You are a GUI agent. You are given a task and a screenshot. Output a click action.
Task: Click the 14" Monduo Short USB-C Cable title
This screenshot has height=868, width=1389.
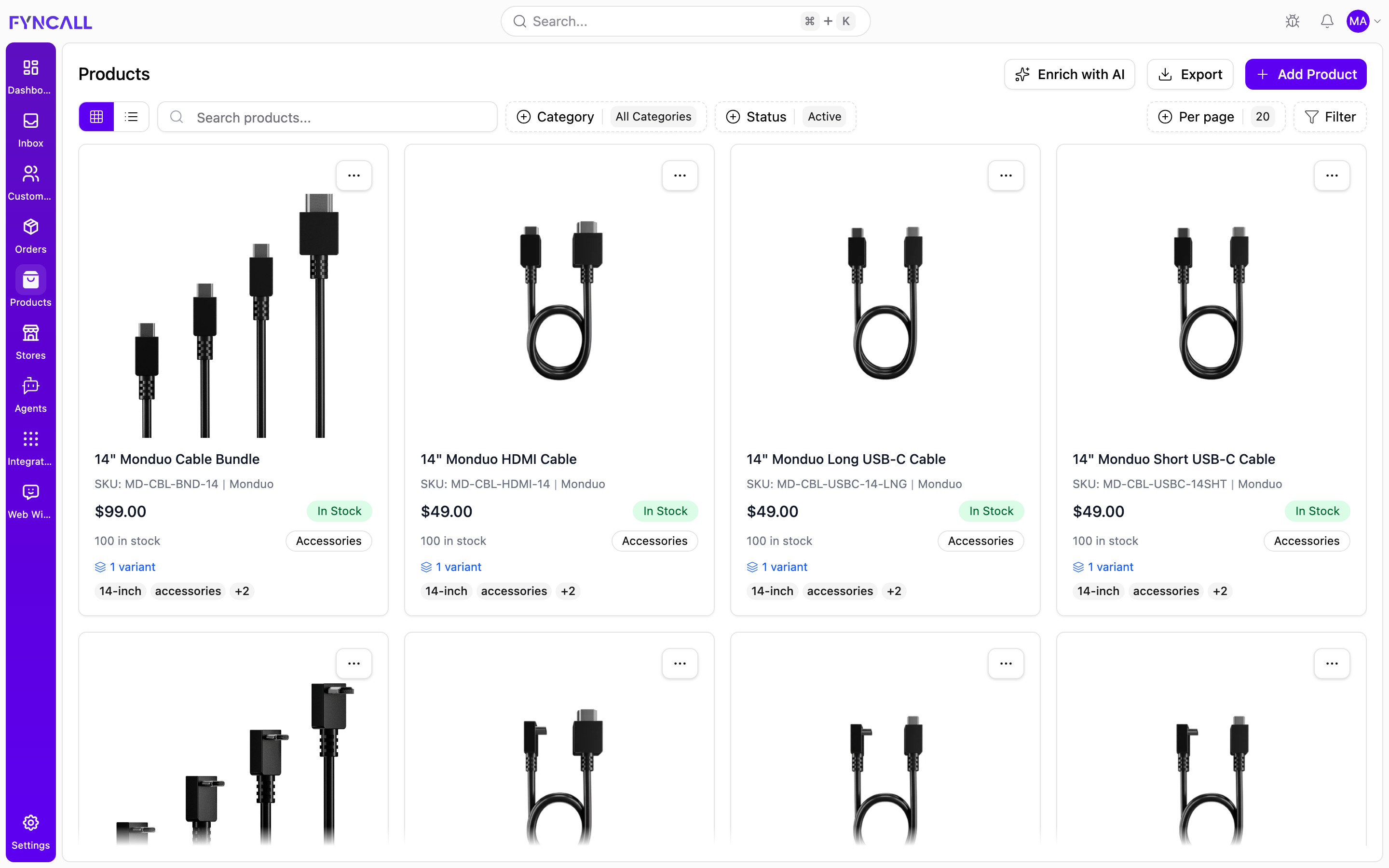click(x=1173, y=459)
